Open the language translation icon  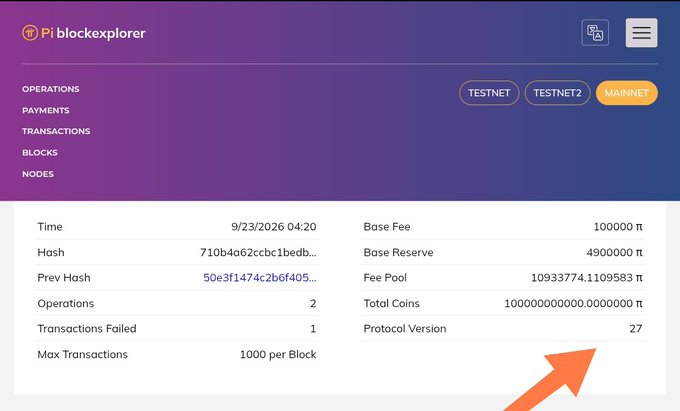pos(595,33)
